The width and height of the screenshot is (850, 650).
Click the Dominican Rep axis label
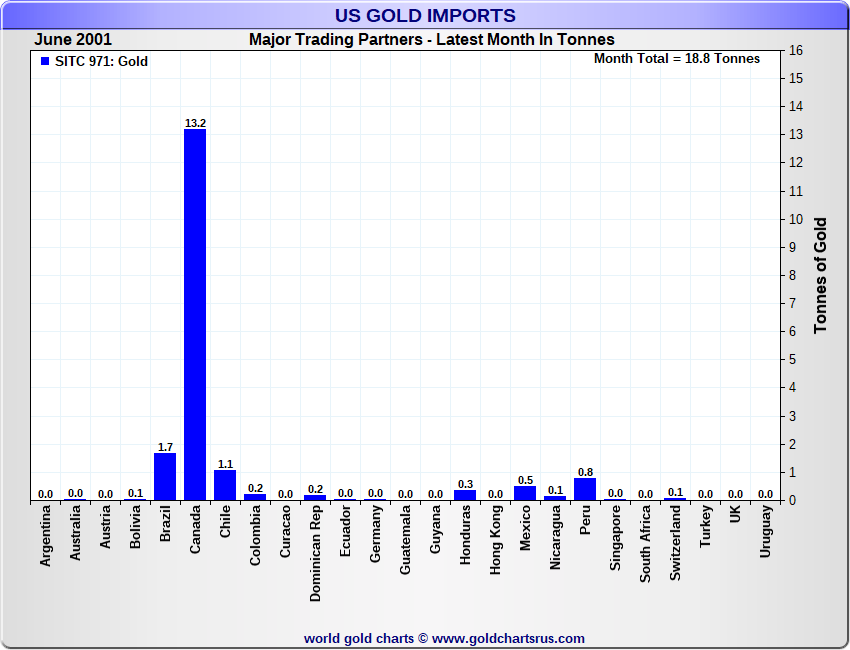coord(315,552)
